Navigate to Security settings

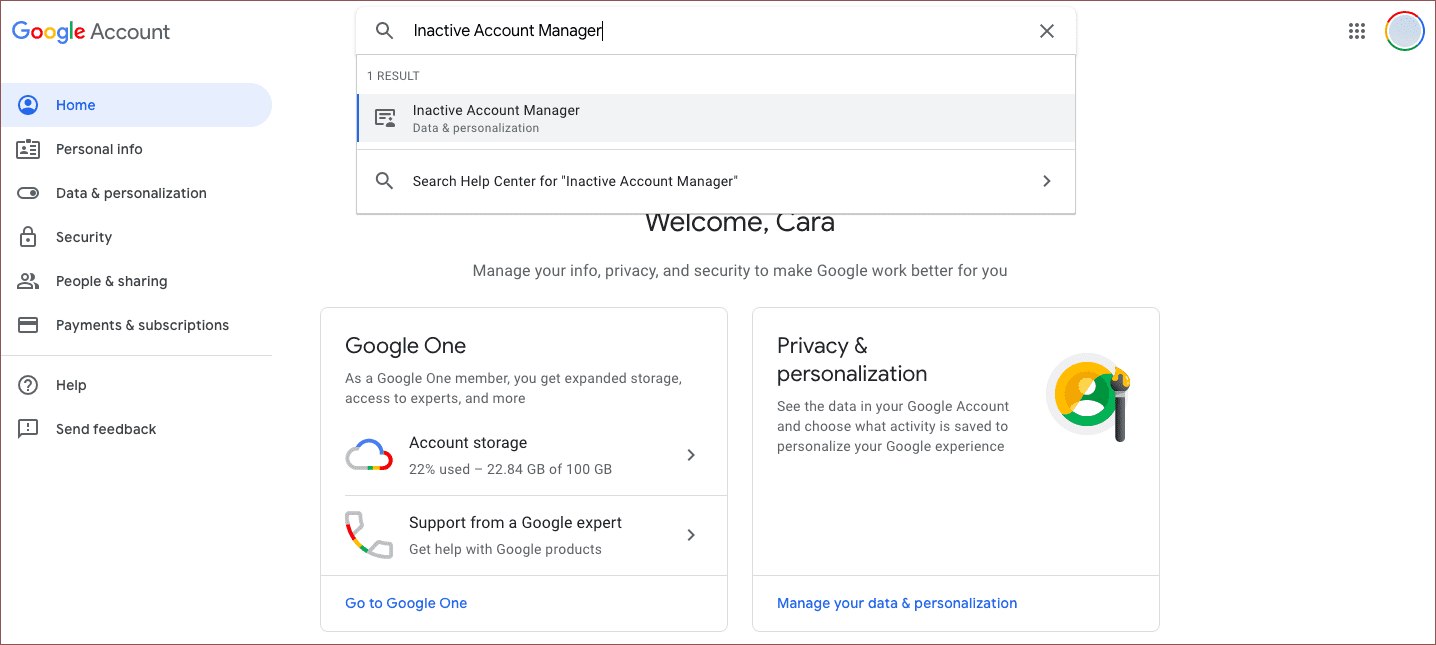84,237
